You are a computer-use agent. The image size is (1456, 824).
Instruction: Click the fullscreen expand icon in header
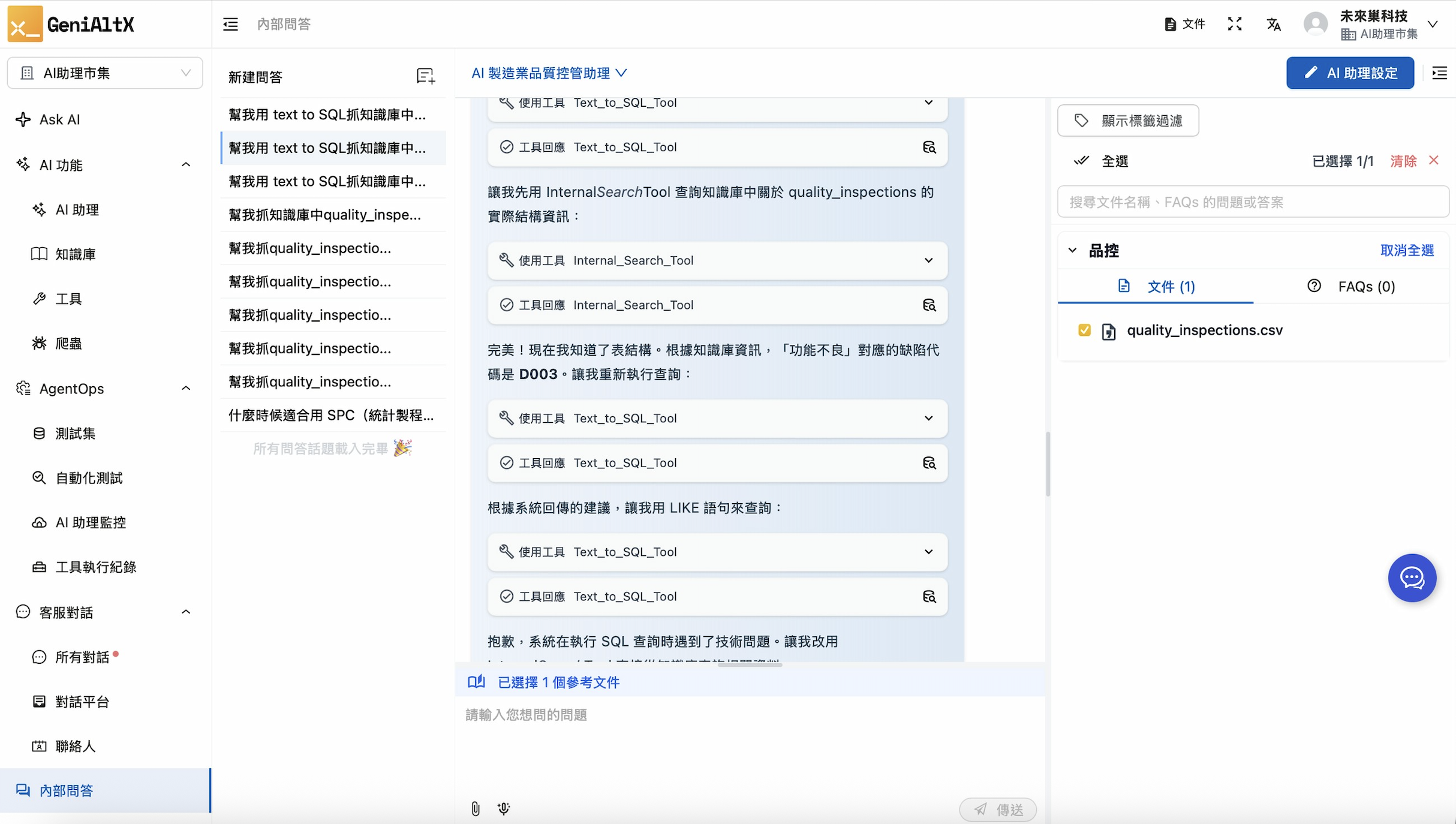click(1234, 24)
